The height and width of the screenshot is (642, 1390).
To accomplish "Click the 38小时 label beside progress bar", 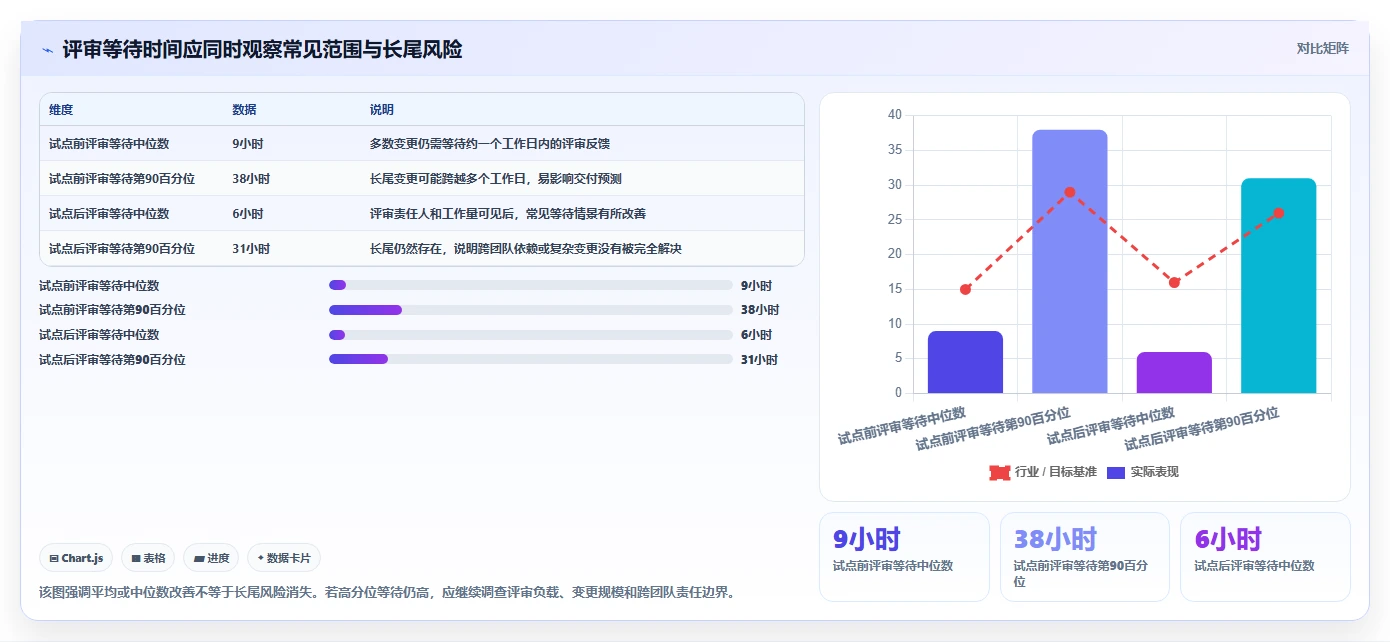I will (760, 310).
